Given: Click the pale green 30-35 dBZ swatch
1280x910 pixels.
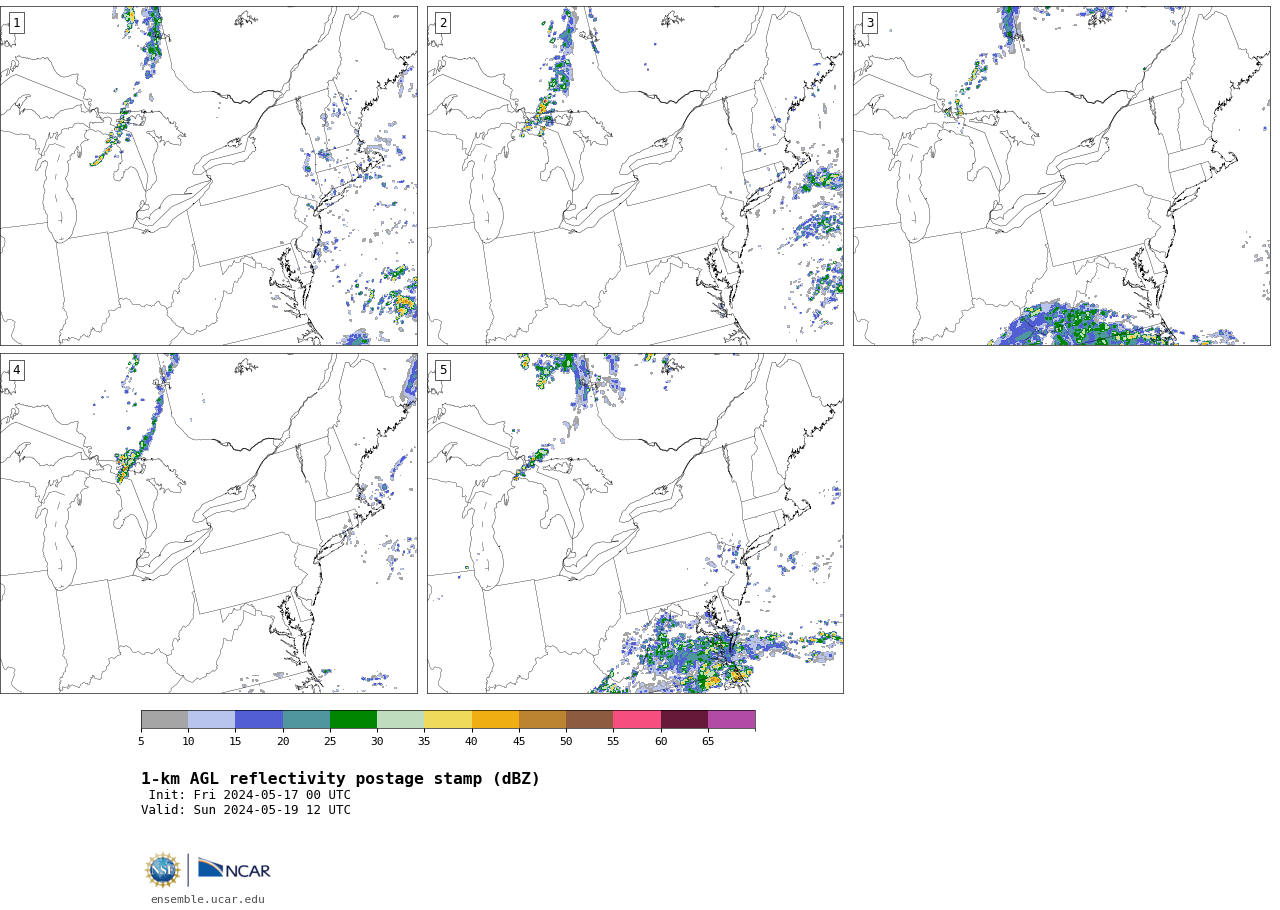Looking at the screenshot, I should tap(400, 720).
